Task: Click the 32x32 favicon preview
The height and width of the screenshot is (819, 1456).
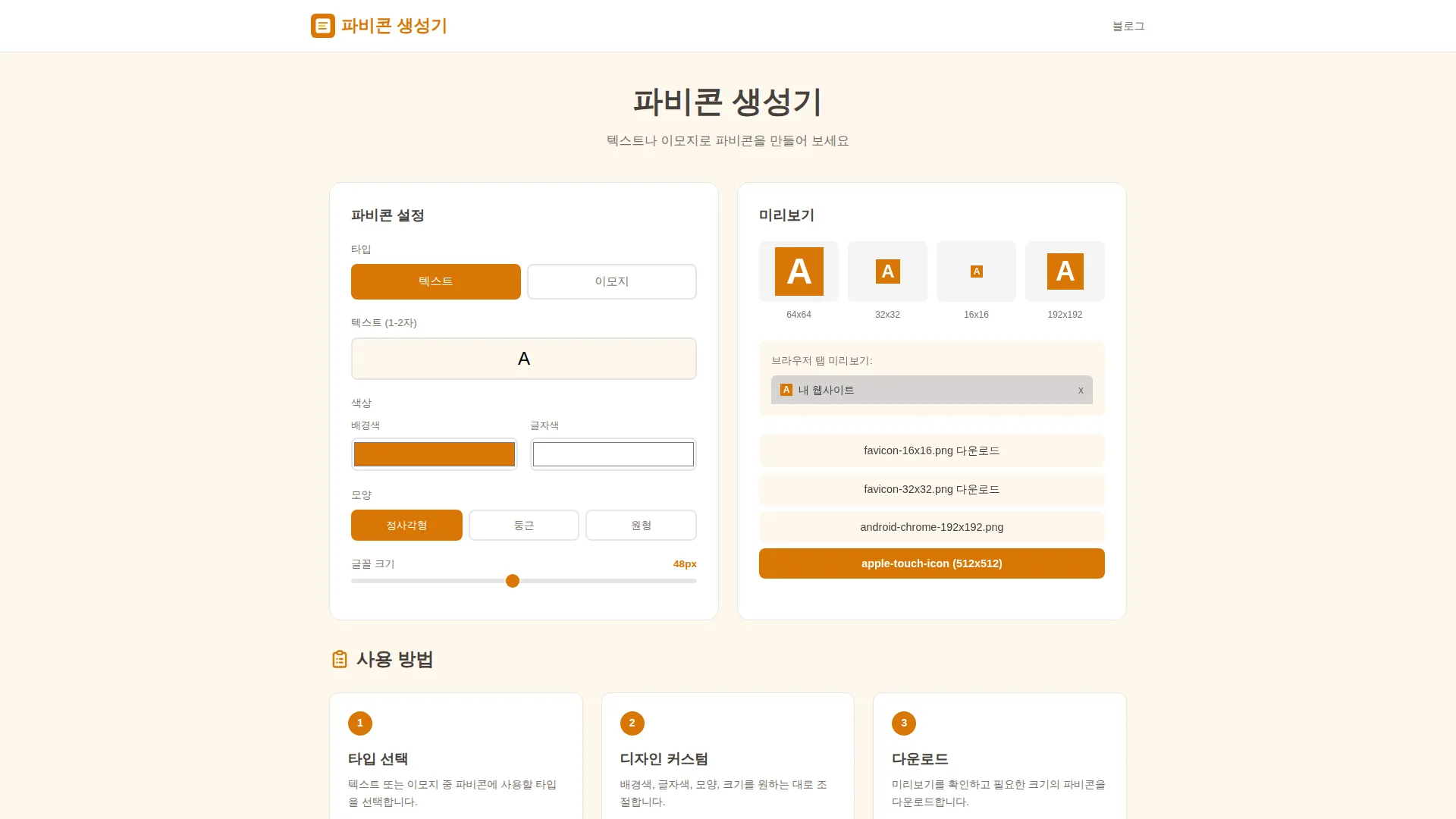Action: [x=887, y=271]
